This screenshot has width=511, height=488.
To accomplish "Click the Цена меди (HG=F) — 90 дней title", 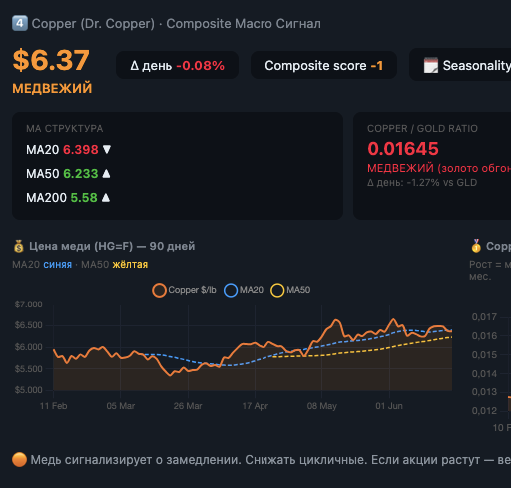I will [112, 246].
